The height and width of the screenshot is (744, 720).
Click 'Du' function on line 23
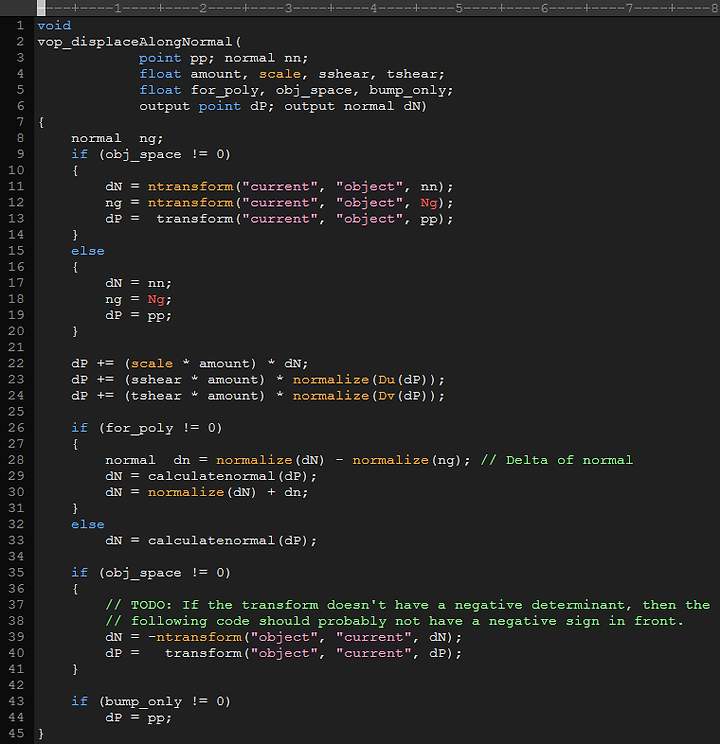tap(386, 380)
